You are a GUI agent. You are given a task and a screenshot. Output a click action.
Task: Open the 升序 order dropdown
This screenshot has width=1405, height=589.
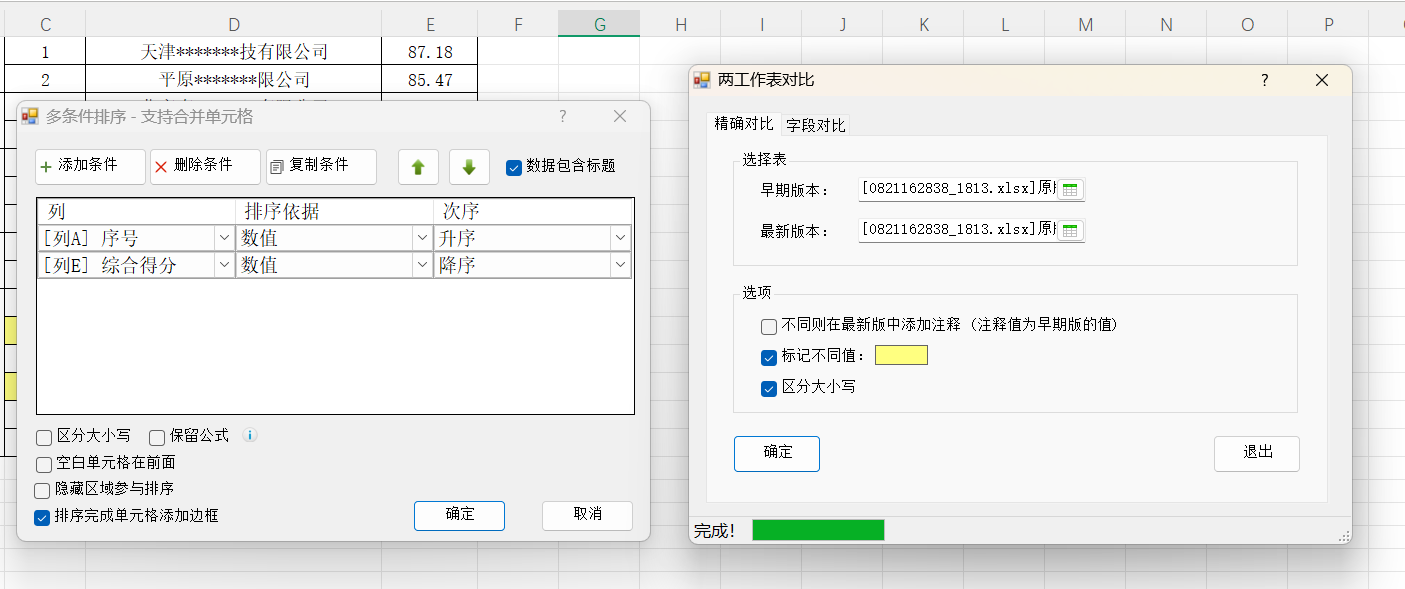pyautogui.click(x=621, y=238)
